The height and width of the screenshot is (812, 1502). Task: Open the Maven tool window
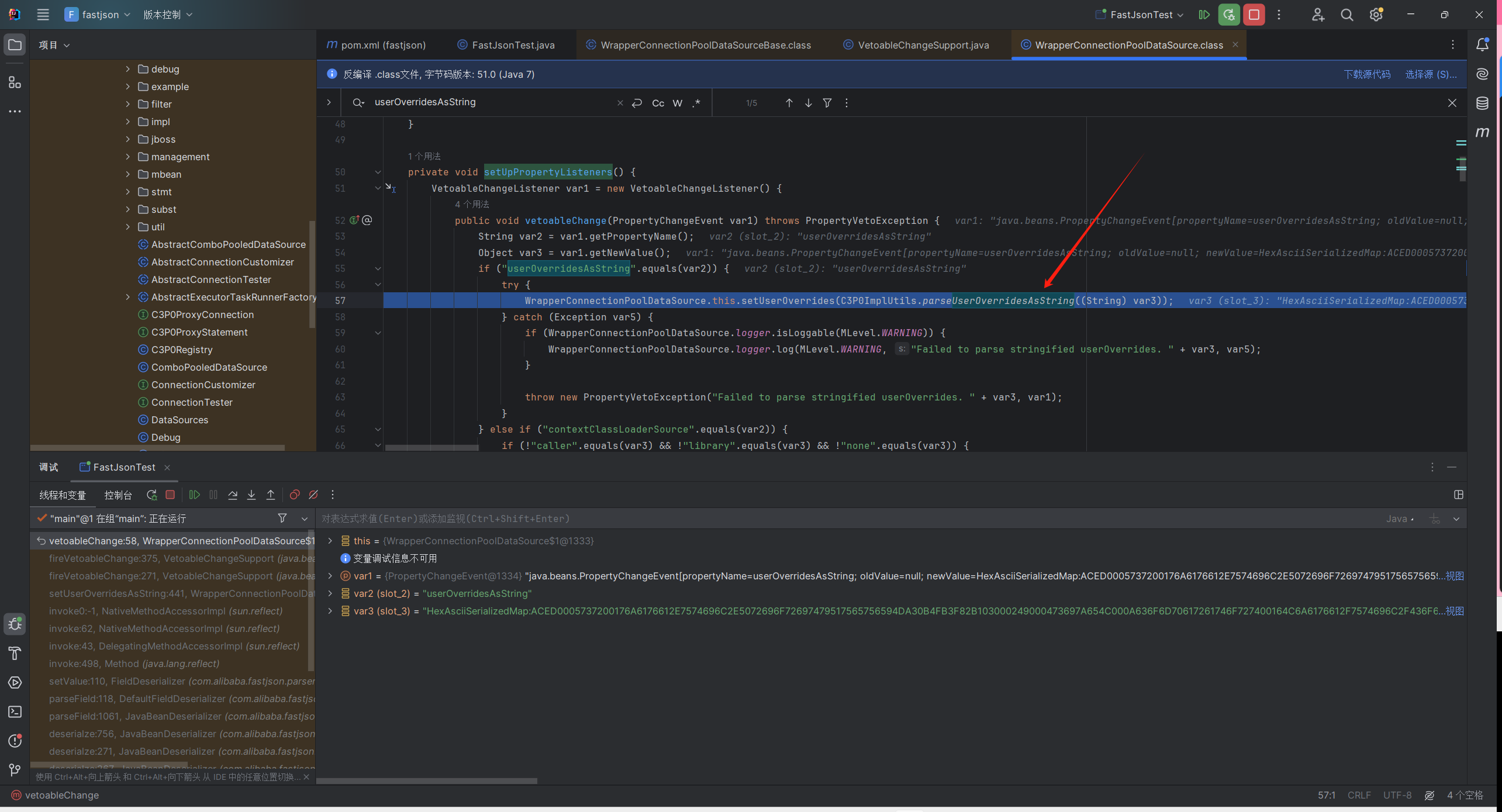(1483, 133)
